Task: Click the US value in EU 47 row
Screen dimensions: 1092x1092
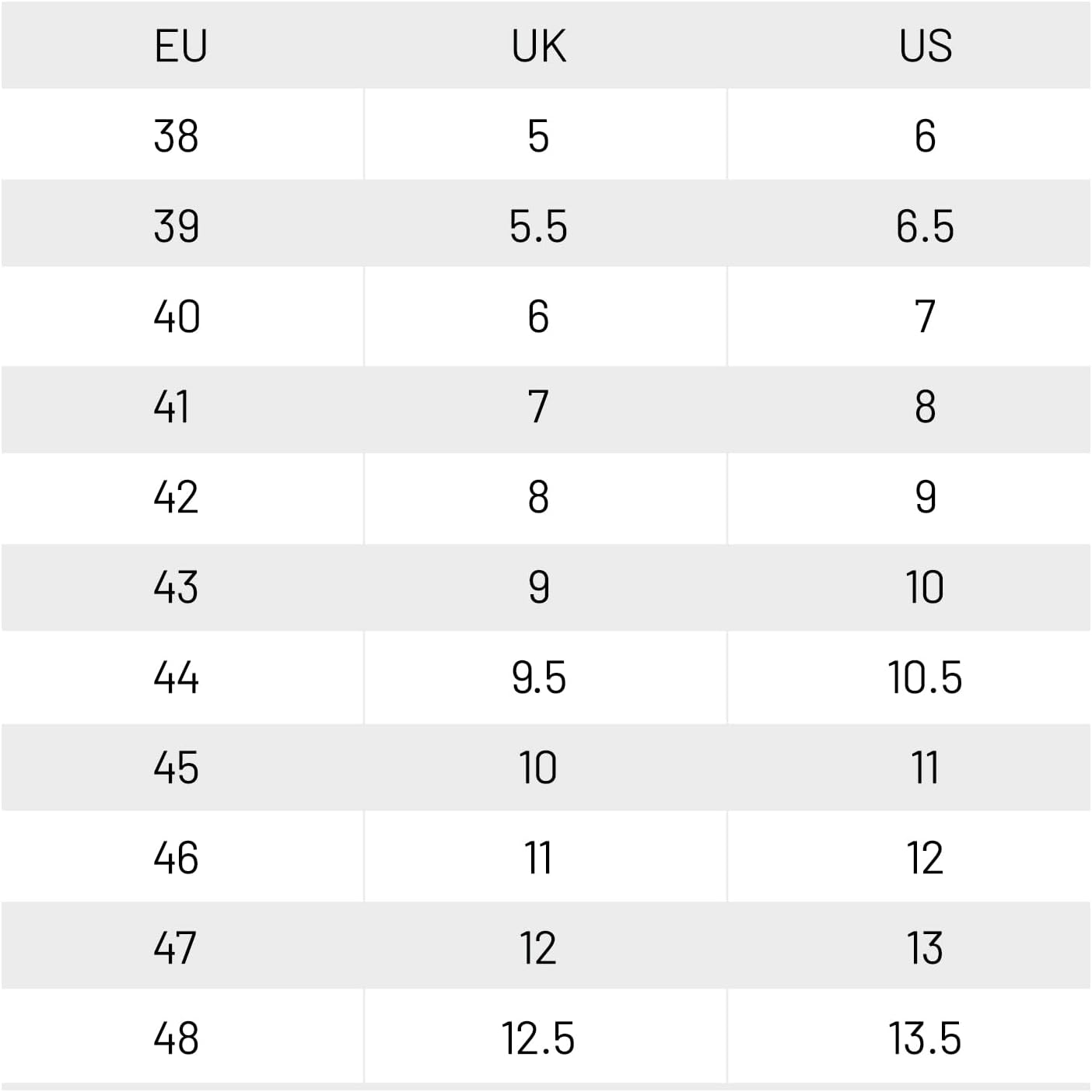Action: (x=925, y=948)
